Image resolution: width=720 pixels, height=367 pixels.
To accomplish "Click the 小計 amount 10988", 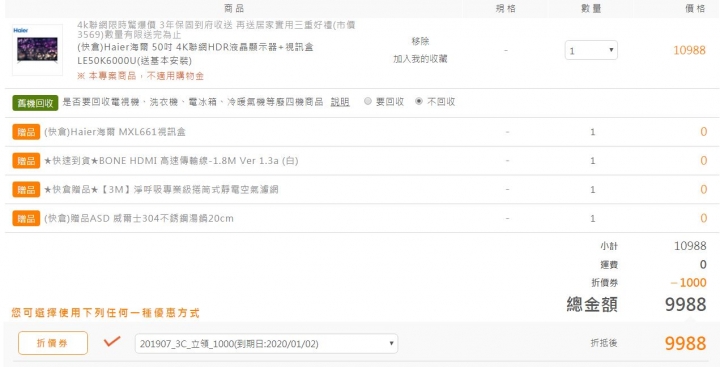I will (x=690, y=246).
